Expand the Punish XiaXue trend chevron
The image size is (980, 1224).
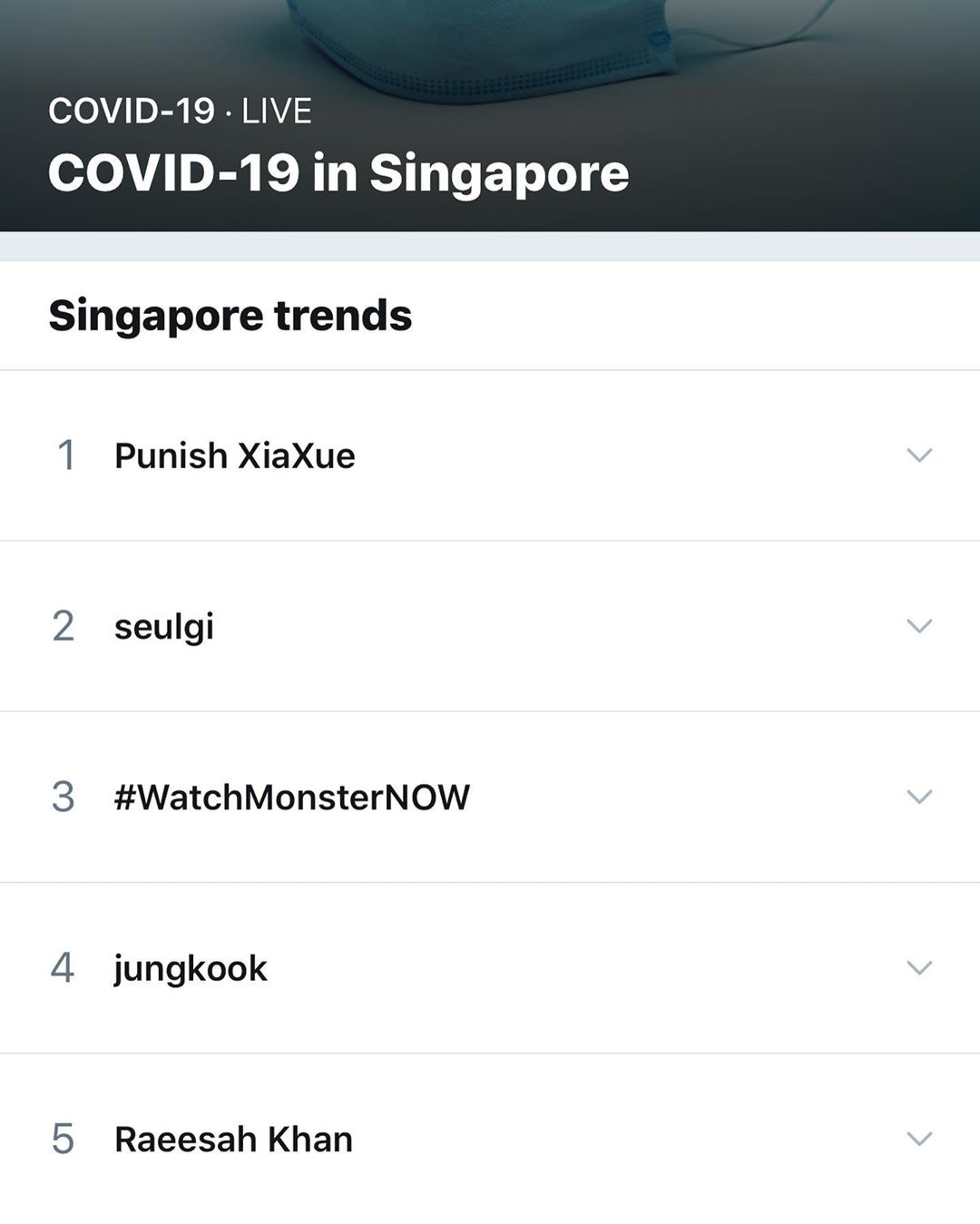[919, 455]
